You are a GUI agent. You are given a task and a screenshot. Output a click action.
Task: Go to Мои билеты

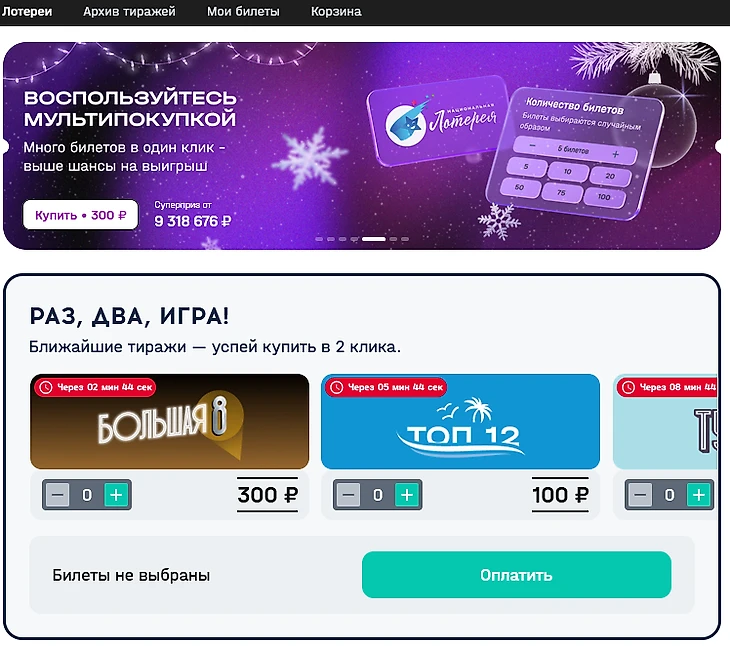click(x=243, y=12)
